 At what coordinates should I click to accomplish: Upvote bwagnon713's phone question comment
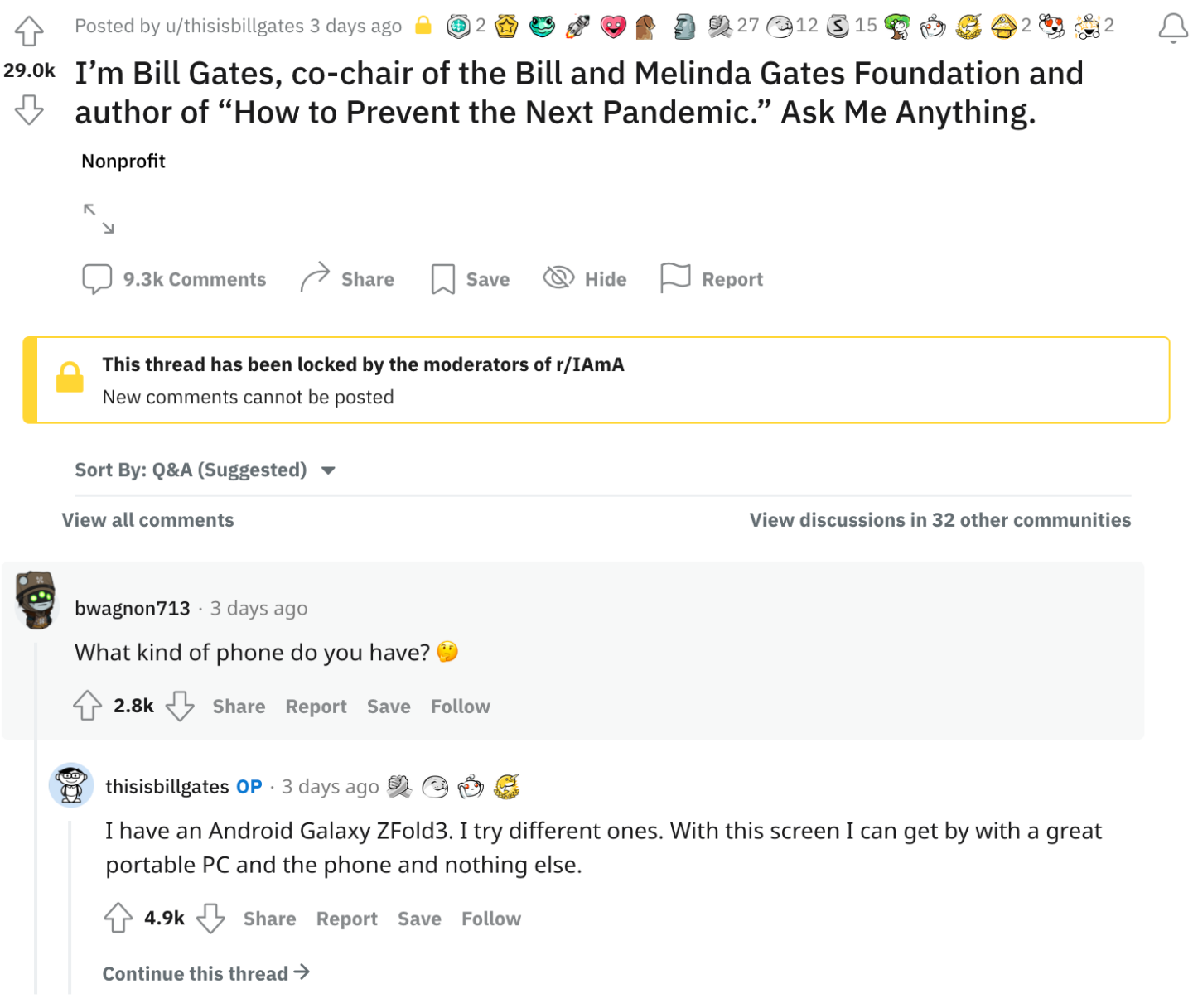pos(88,707)
